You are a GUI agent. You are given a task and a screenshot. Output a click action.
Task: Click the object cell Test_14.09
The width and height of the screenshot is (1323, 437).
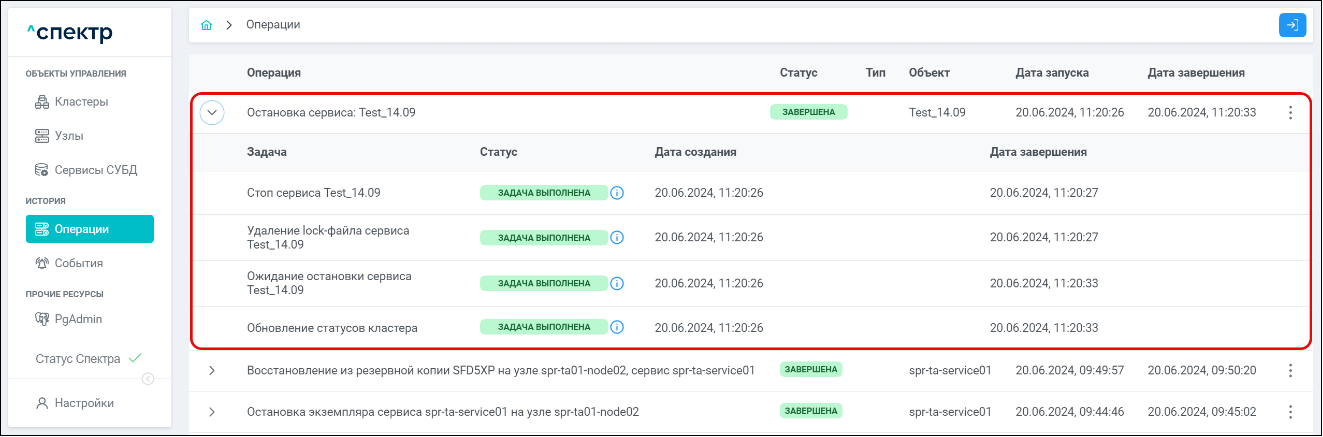pos(937,113)
